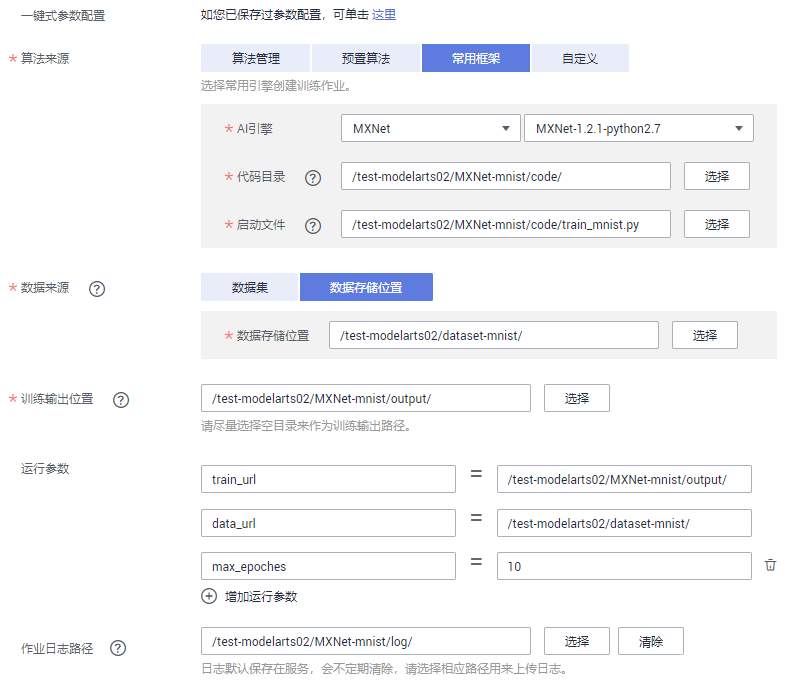This screenshot has height=685, width=798.
Task: Select the 数据集 data source tab
Action: point(250,287)
